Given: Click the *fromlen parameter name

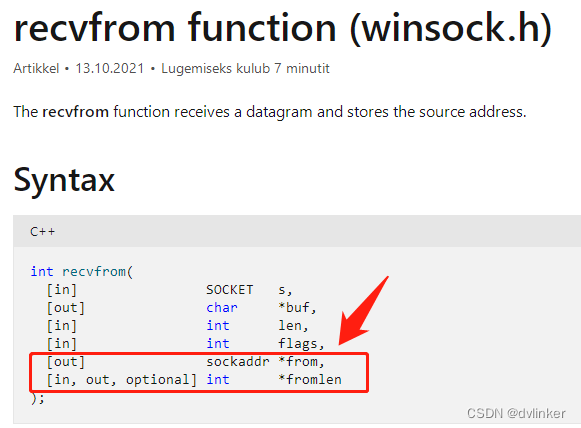Looking at the screenshot, I should click(x=310, y=379).
